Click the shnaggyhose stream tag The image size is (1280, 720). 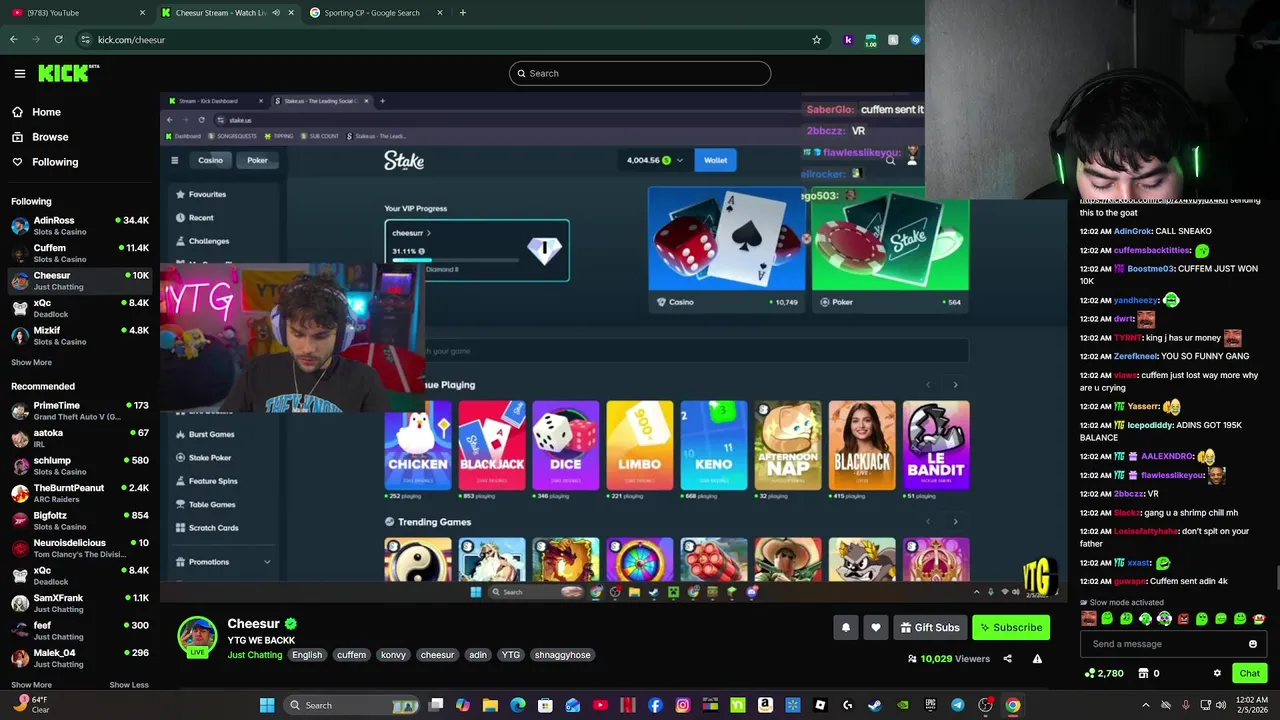click(562, 655)
